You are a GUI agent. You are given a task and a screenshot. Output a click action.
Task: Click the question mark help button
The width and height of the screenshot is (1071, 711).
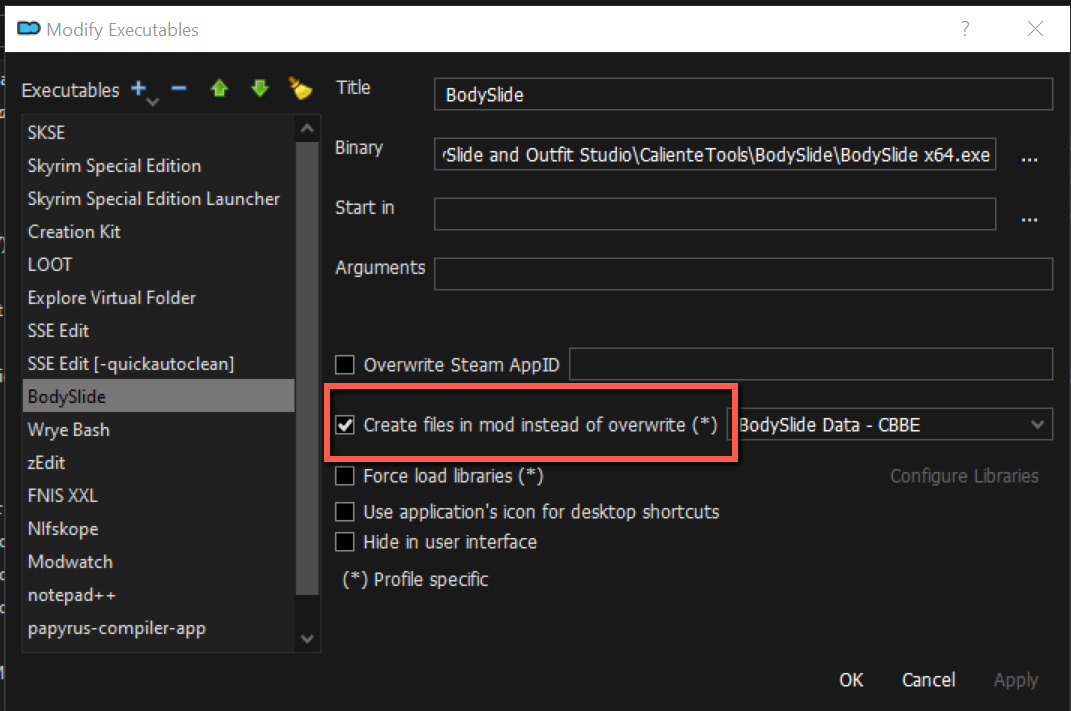click(964, 29)
